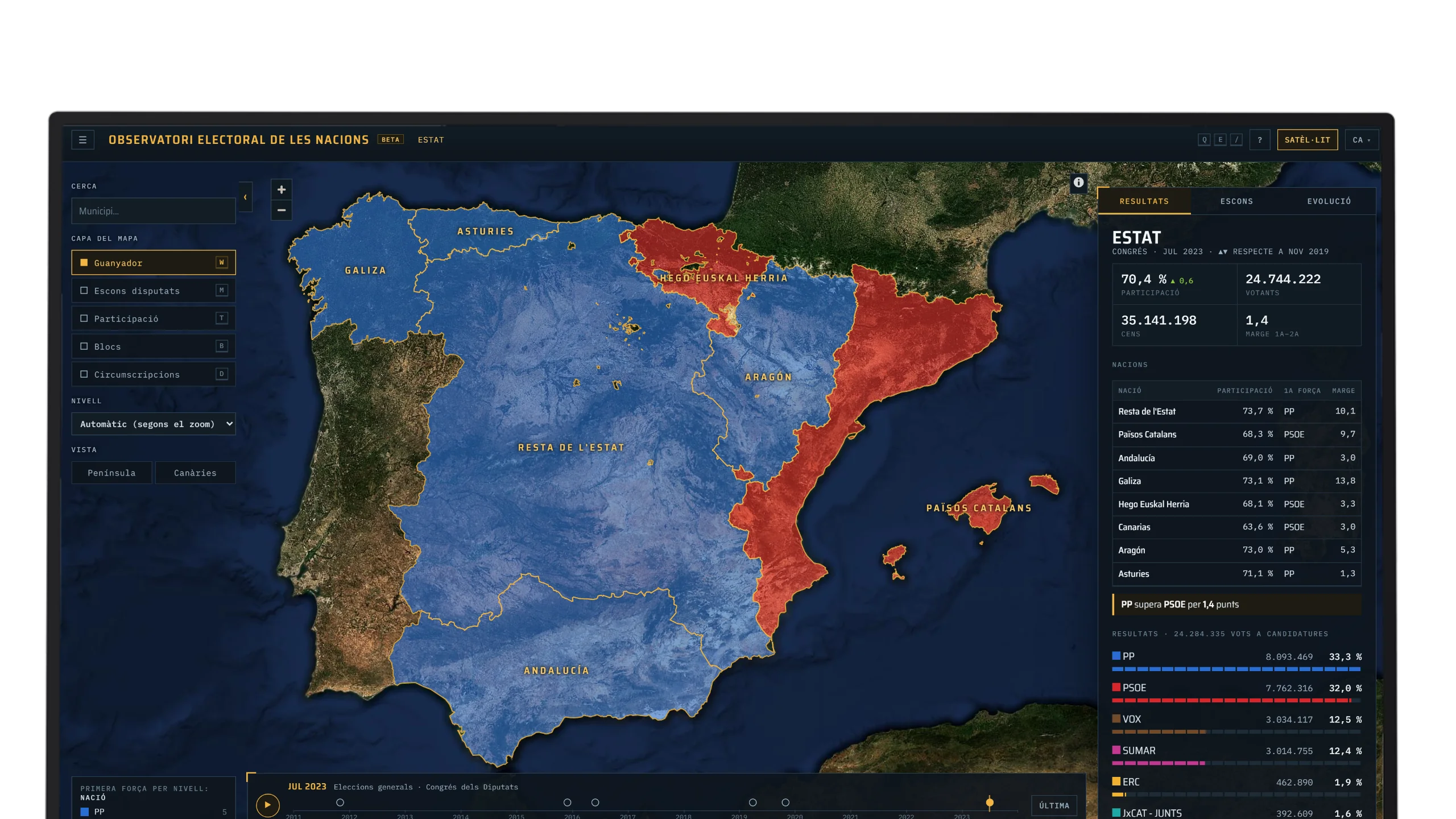Open the Evolució tab

coord(1329,201)
